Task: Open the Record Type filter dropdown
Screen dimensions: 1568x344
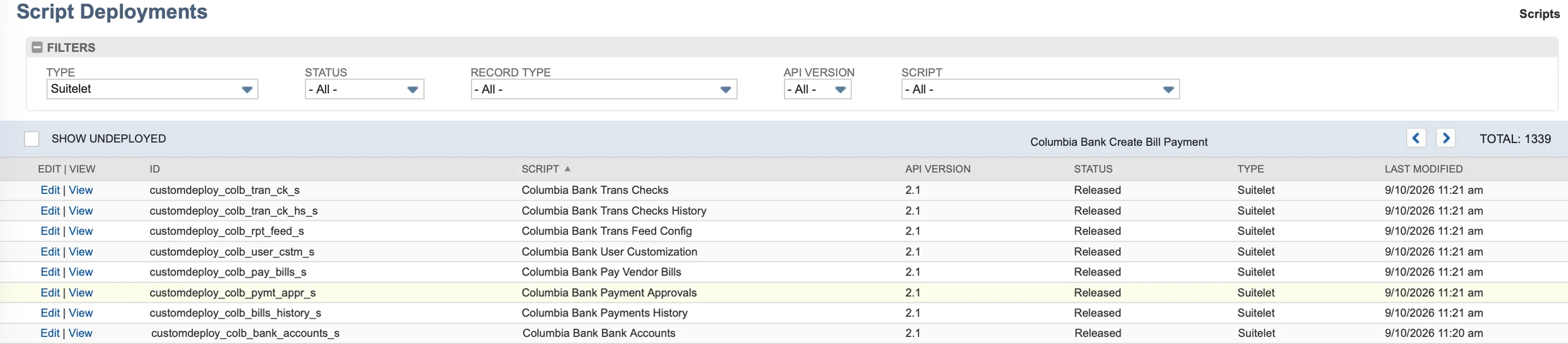Action: [604, 89]
